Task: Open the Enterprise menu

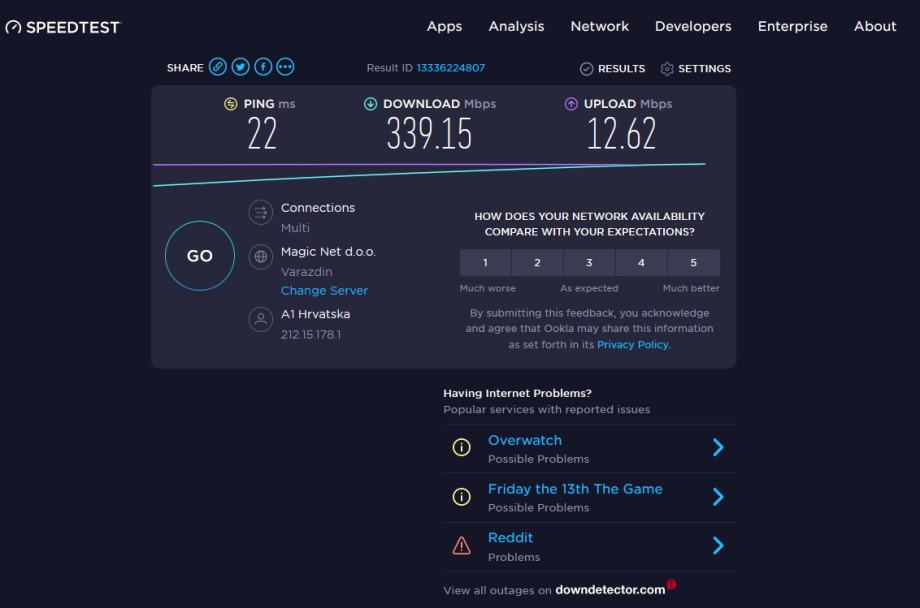Action: click(x=793, y=26)
